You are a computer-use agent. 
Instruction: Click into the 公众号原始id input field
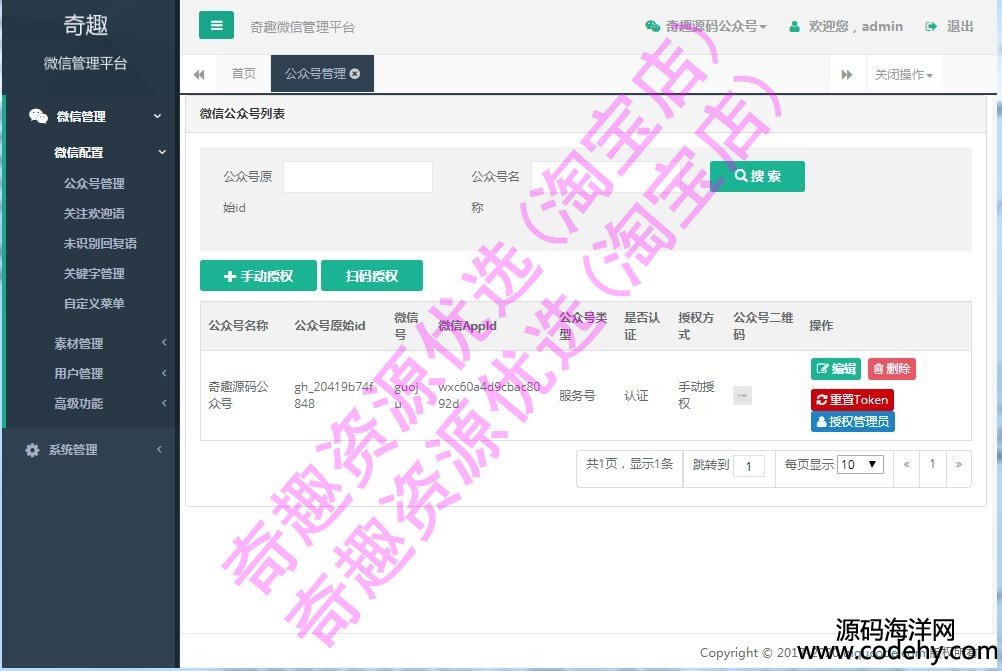tap(358, 176)
